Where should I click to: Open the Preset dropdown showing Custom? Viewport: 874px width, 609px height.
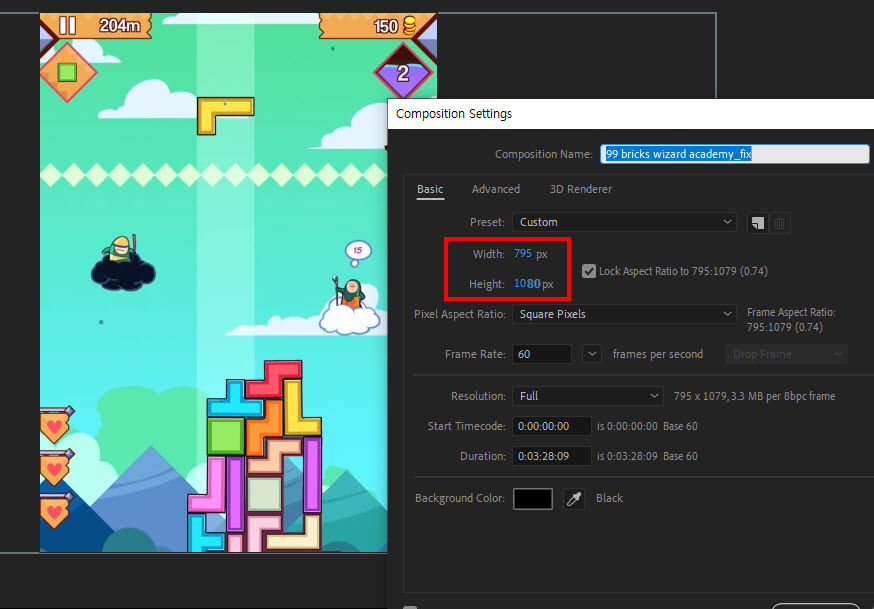coord(624,222)
